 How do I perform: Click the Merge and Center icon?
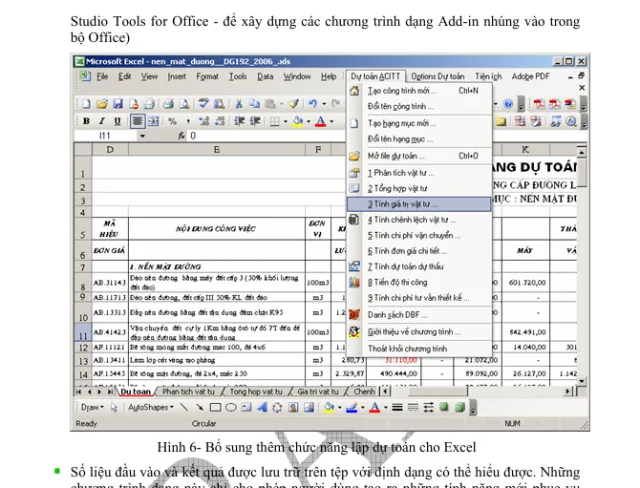point(153,121)
